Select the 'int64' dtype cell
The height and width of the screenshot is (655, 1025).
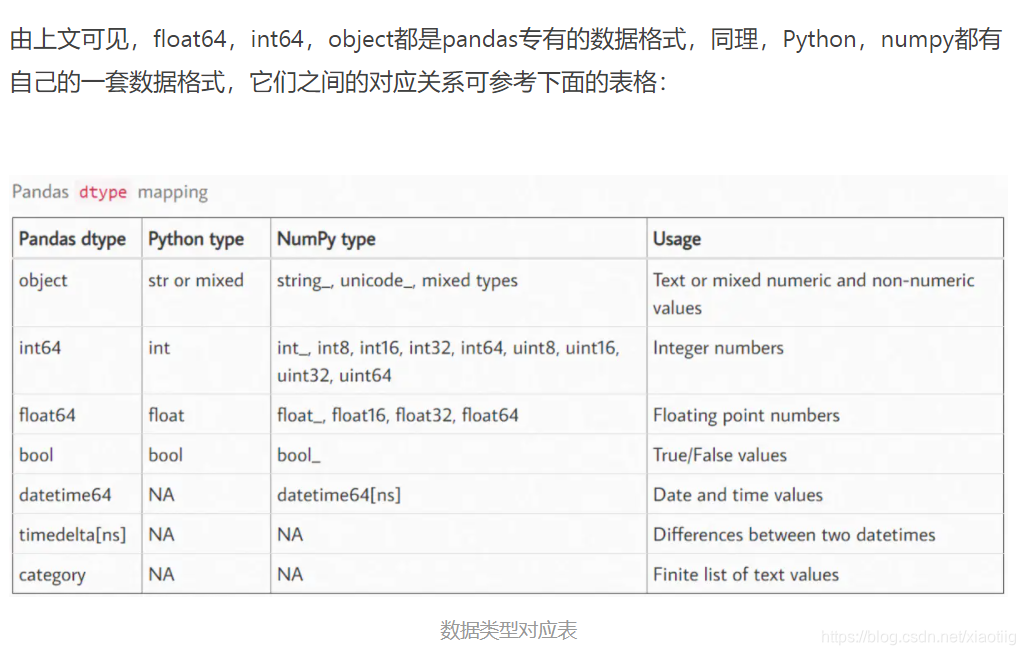tap(77, 361)
